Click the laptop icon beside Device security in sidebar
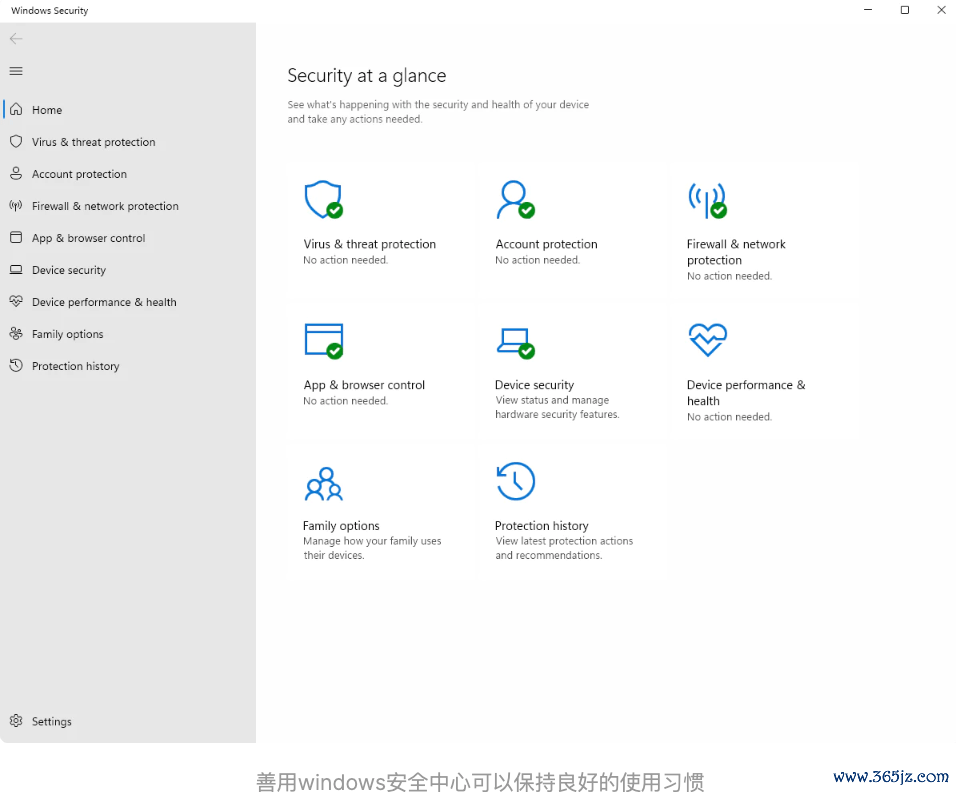The image size is (956, 792). point(16,269)
